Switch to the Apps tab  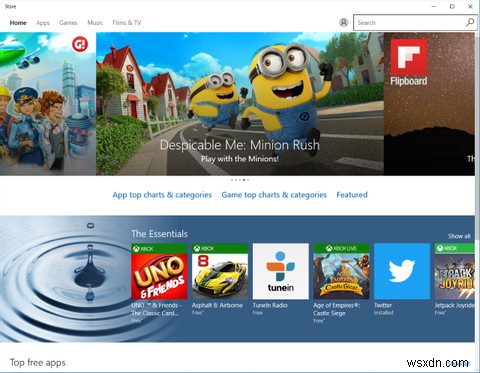(x=43, y=23)
